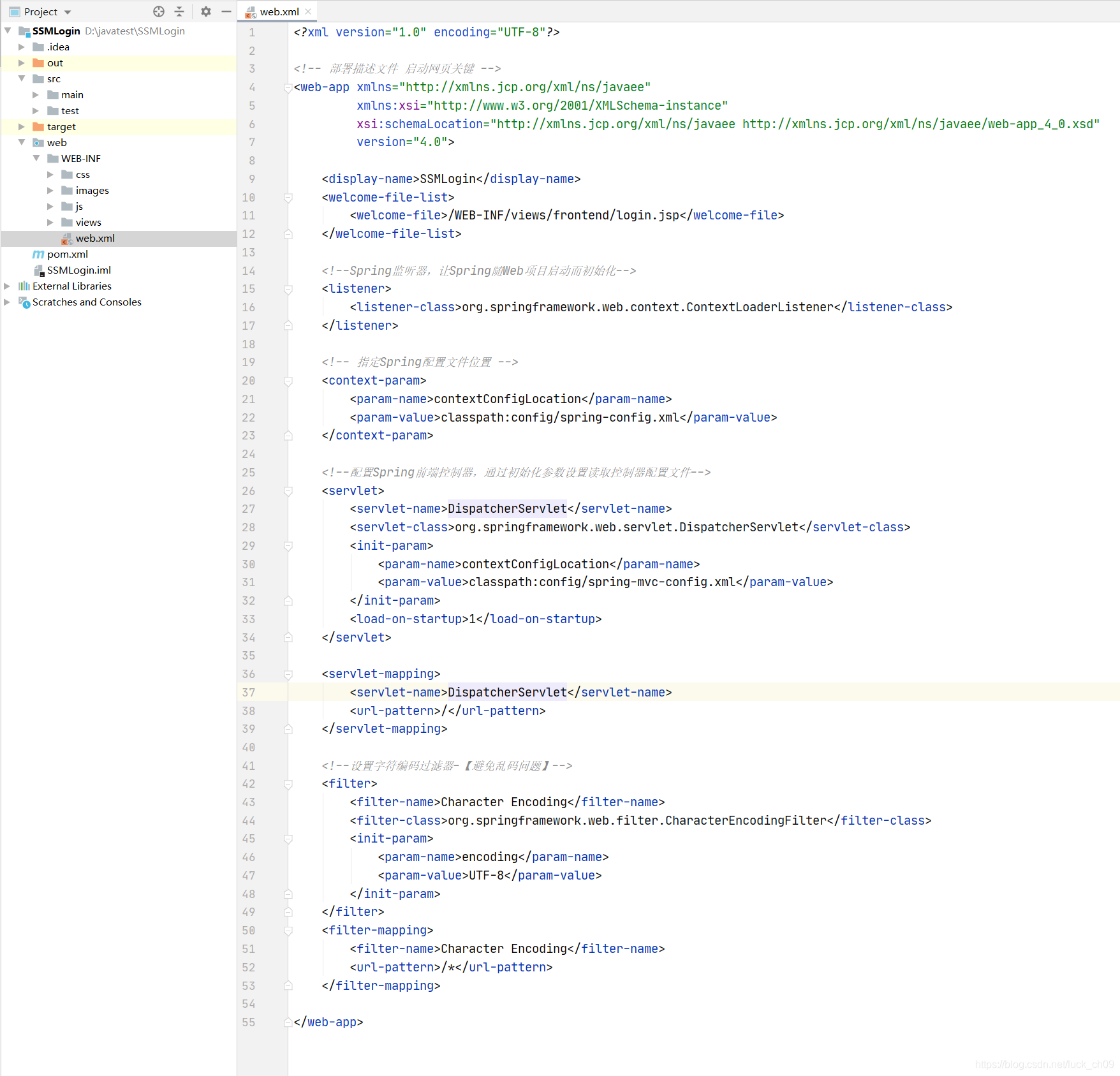This screenshot has width=1120, height=1076.
Task: Expand the test folder arrow
Action: [x=36, y=110]
